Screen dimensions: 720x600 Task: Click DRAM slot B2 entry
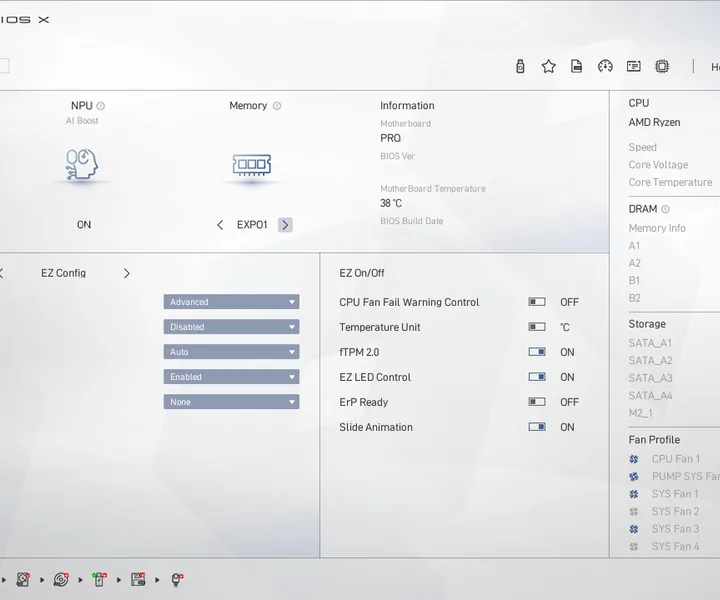[635, 298]
